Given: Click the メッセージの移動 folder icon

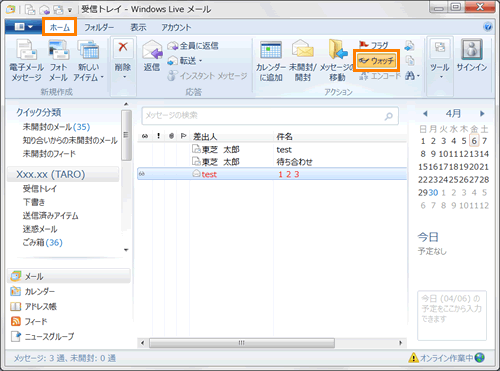Looking at the screenshot, I should (337, 49).
